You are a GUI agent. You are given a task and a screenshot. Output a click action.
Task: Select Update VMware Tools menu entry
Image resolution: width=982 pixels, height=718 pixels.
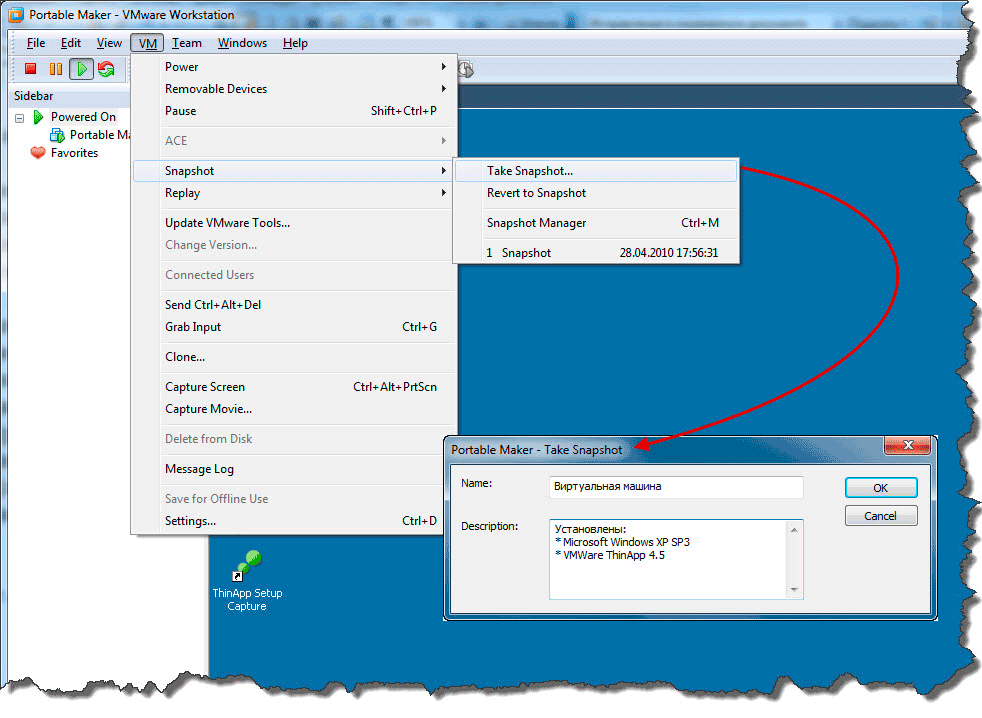click(x=295, y=223)
